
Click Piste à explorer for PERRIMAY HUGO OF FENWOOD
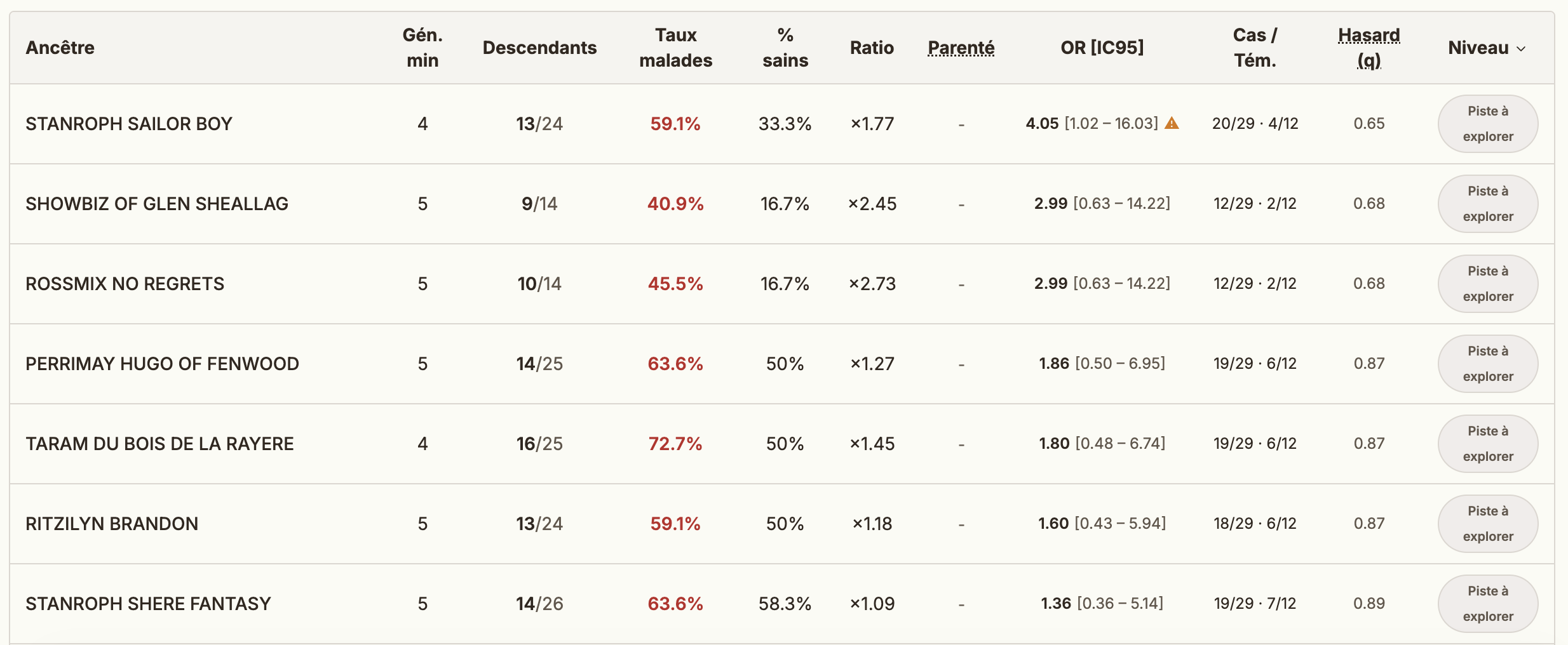1488,364
